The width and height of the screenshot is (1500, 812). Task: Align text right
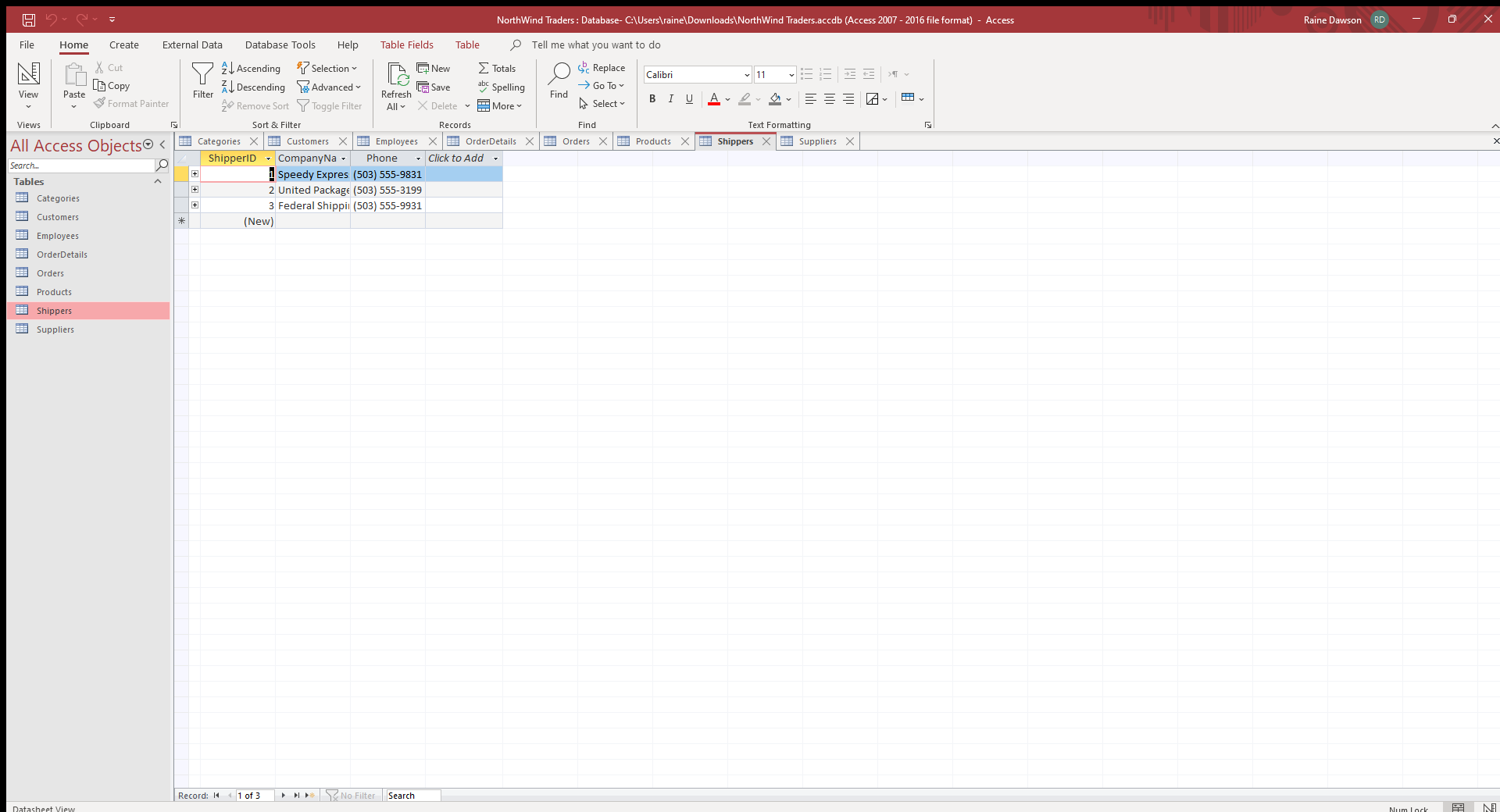[848, 99]
